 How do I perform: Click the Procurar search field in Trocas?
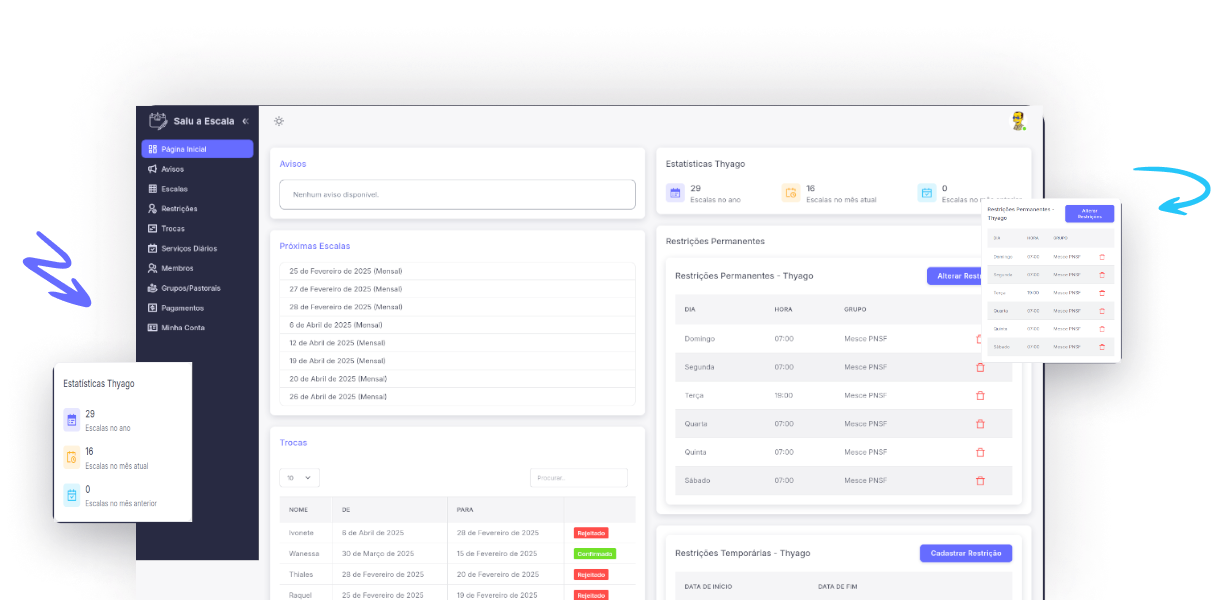point(578,477)
